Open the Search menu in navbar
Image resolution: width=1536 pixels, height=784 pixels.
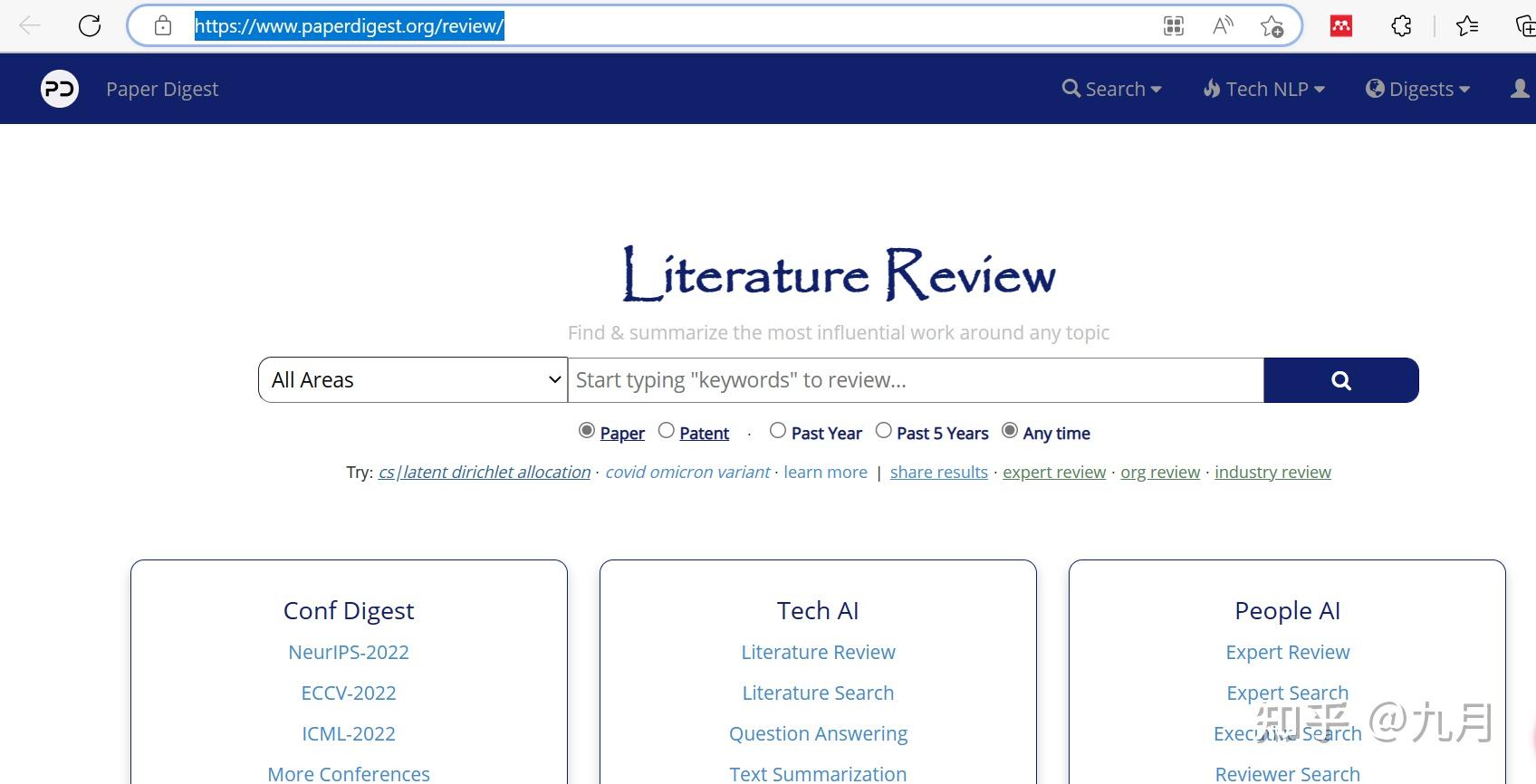click(x=1112, y=89)
